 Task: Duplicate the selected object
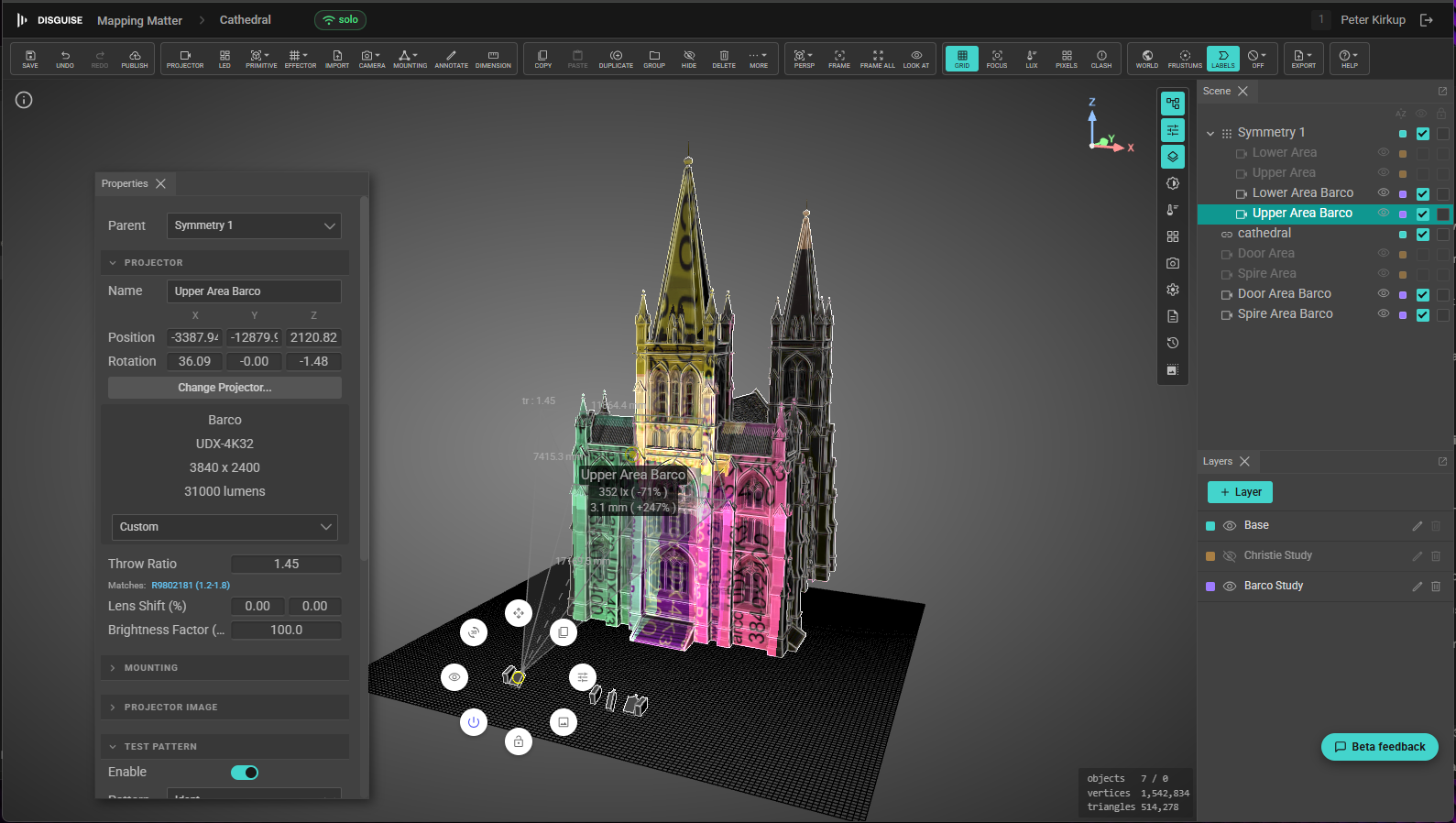[616, 59]
